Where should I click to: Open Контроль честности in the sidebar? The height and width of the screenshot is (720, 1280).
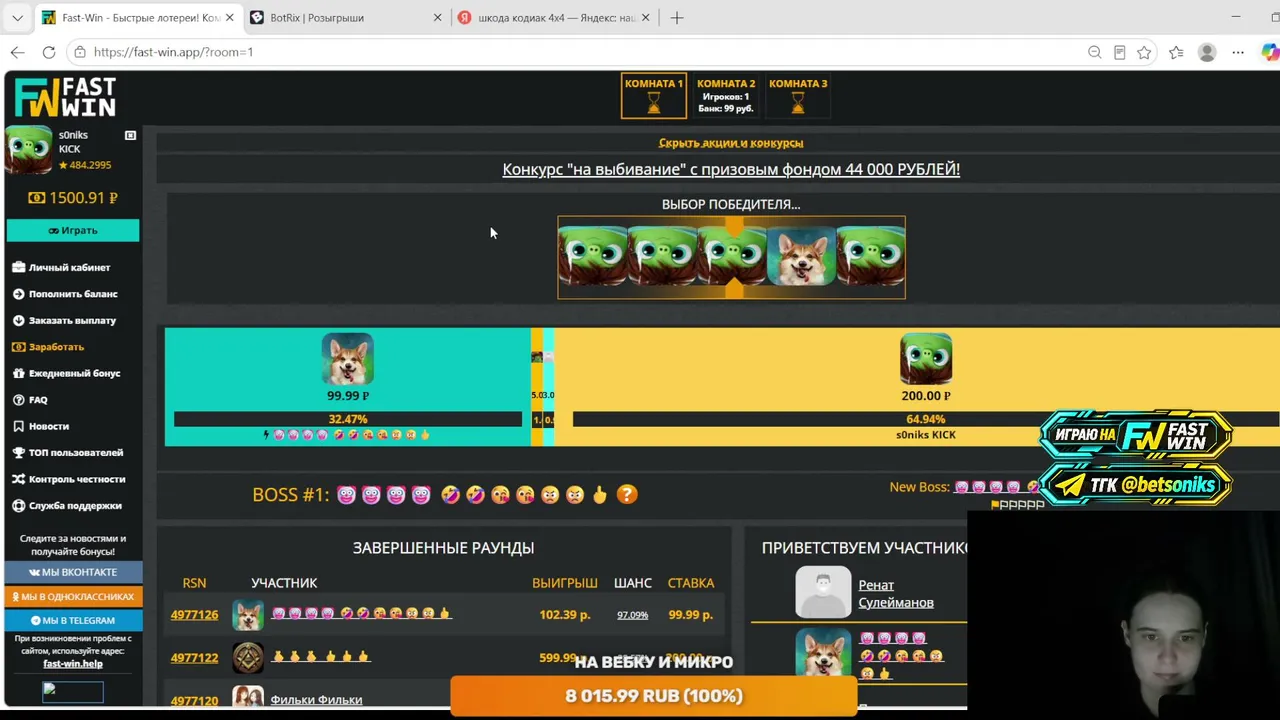tap(69, 479)
